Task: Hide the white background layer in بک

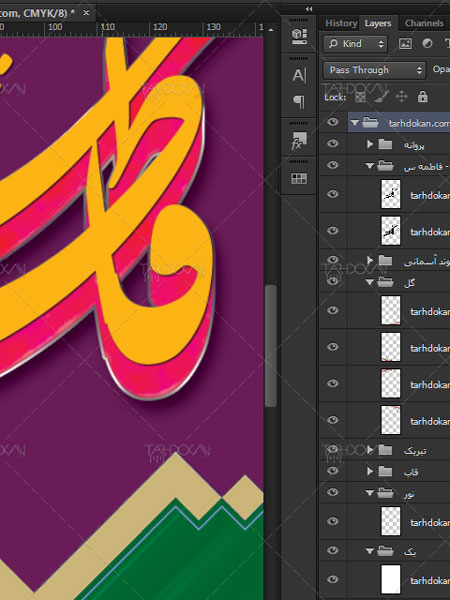Action: point(333,579)
